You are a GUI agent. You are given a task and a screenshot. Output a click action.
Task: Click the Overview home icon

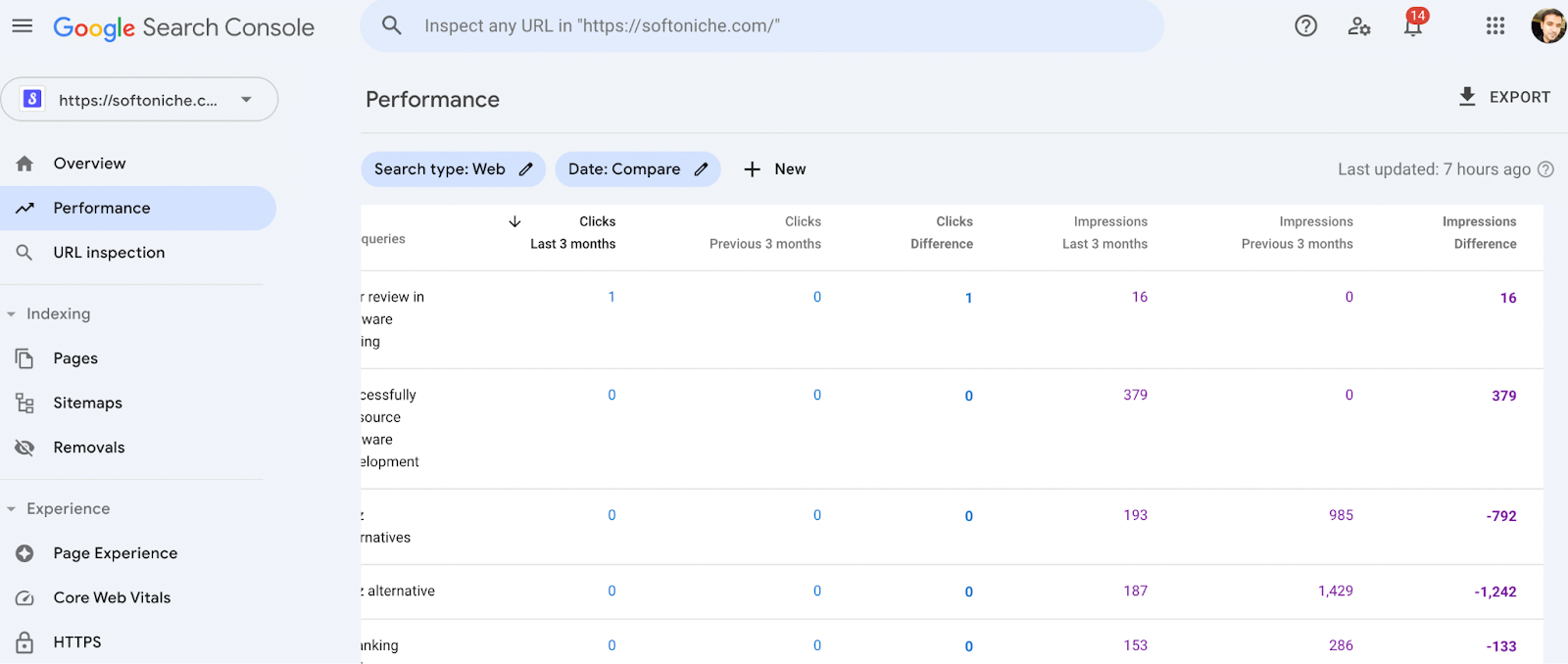(x=24, y=164)
